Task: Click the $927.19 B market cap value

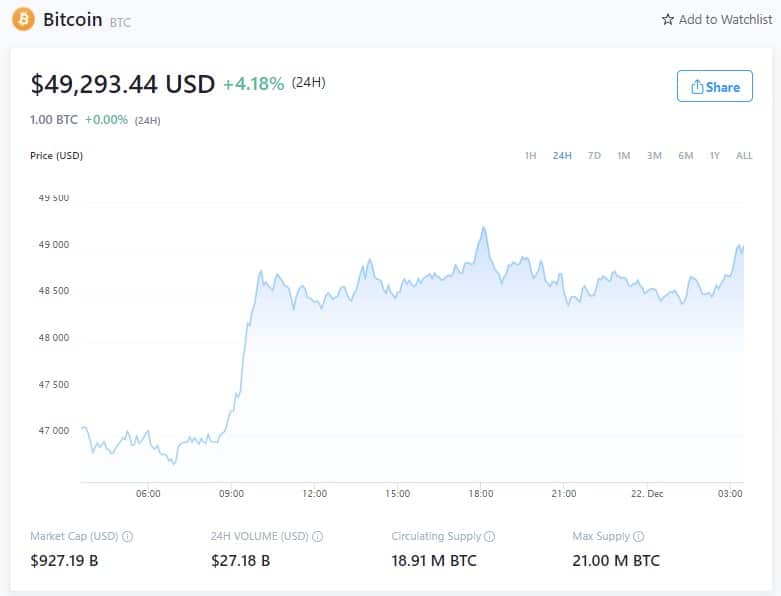Action: (64, 561)
